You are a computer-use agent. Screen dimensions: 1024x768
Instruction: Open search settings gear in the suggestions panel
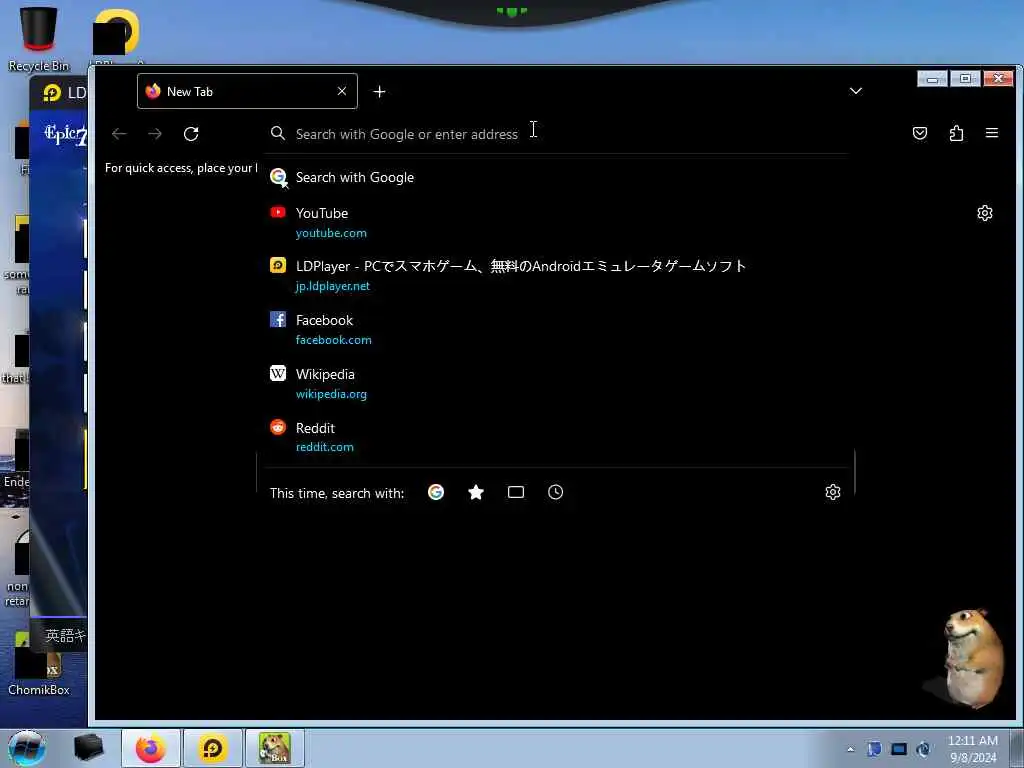[833, 492]
